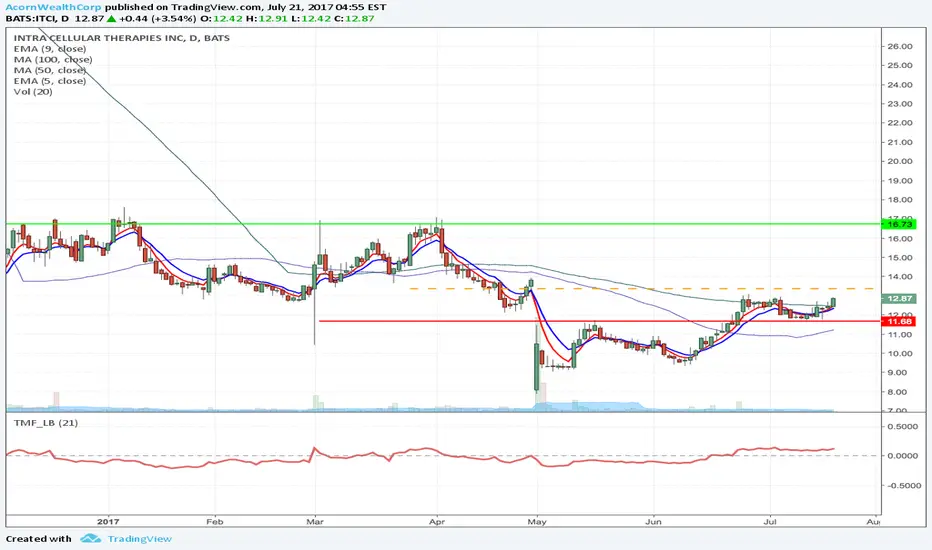Viewport: 932px width, 550px height.
Task: Click the 14.00 price axis label
Action: (x=900, y=276)
